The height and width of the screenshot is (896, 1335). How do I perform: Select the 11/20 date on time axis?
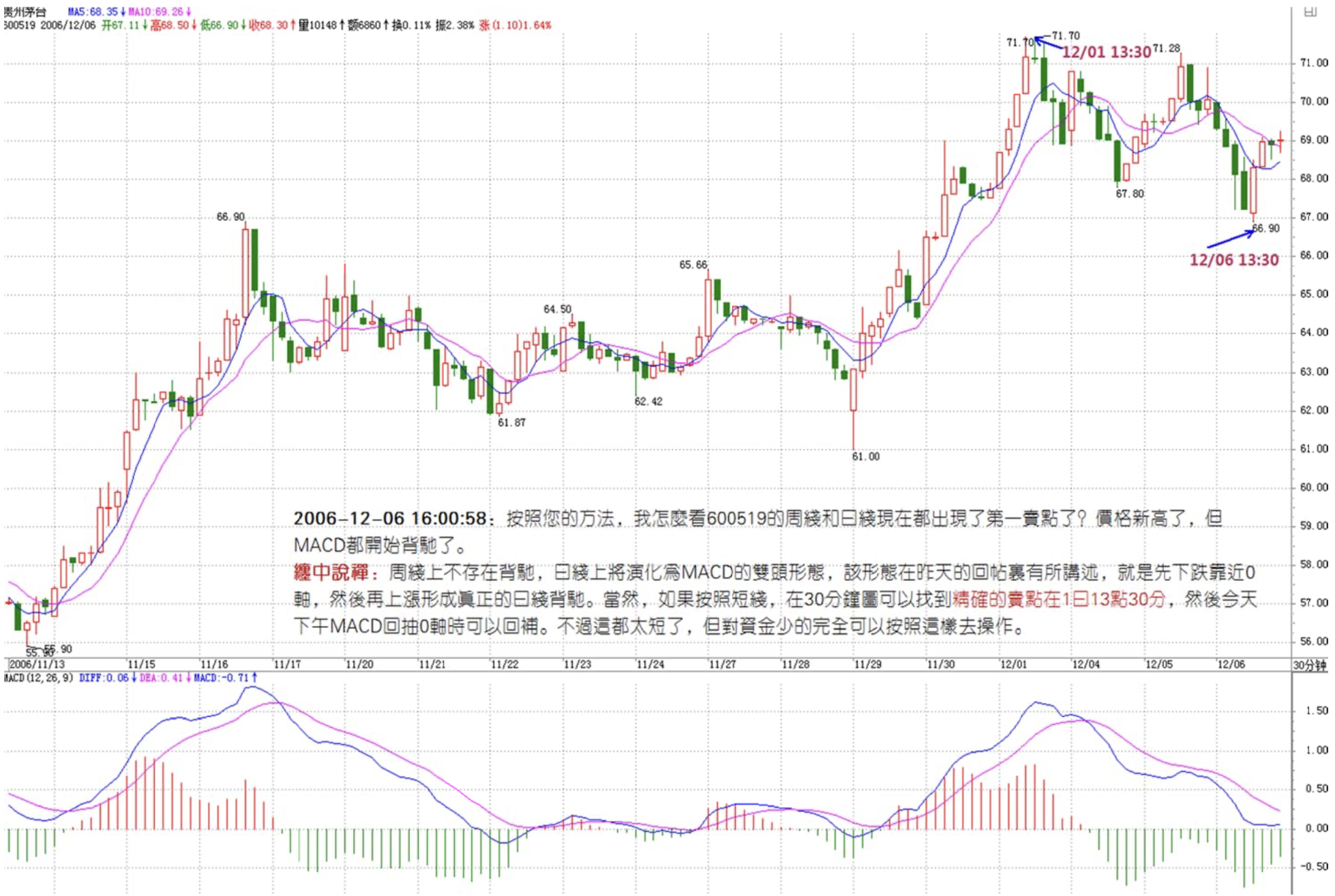coord(359,665)
